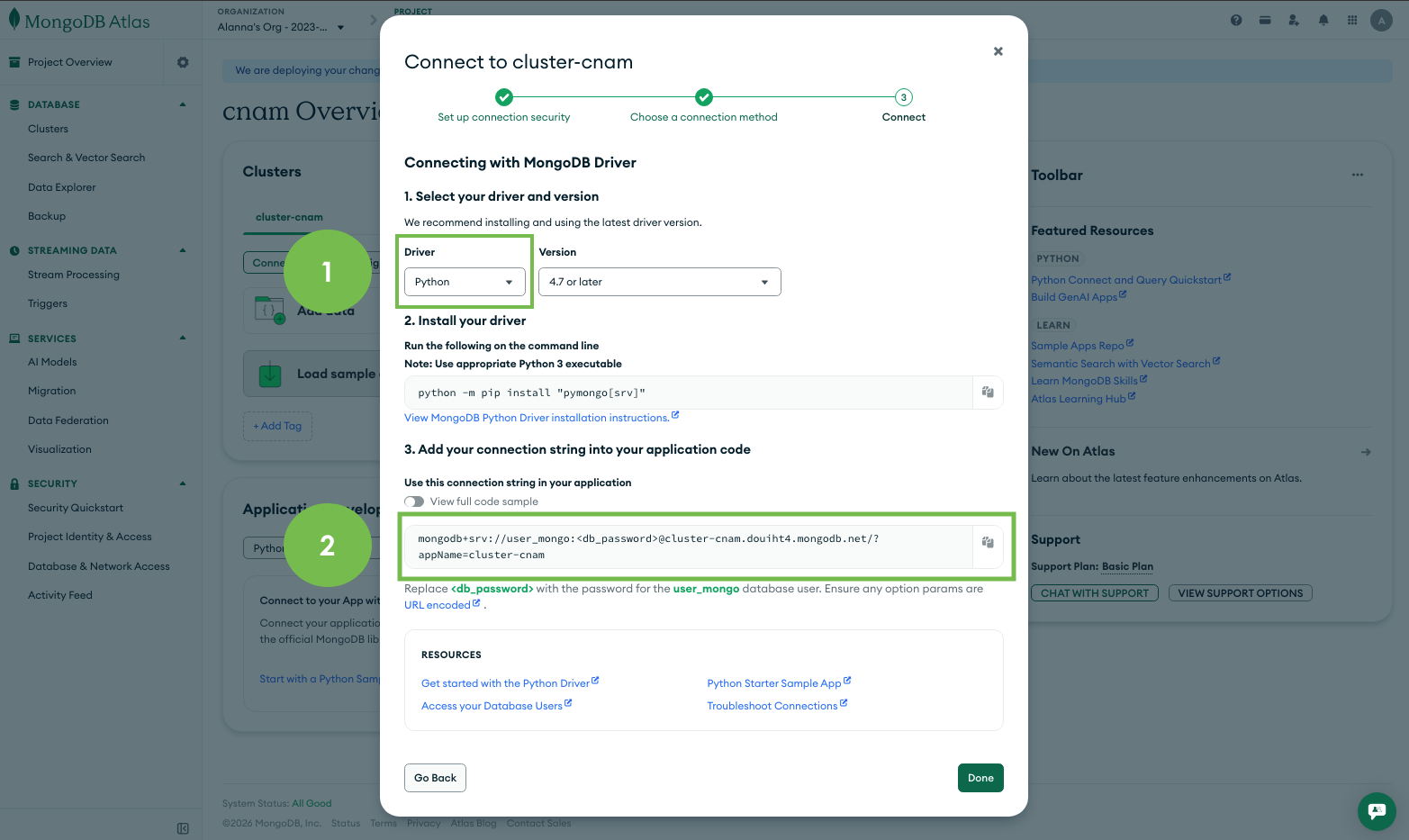
Task: Open the Driver dropdown showing Python
Action: pos(464,282)
